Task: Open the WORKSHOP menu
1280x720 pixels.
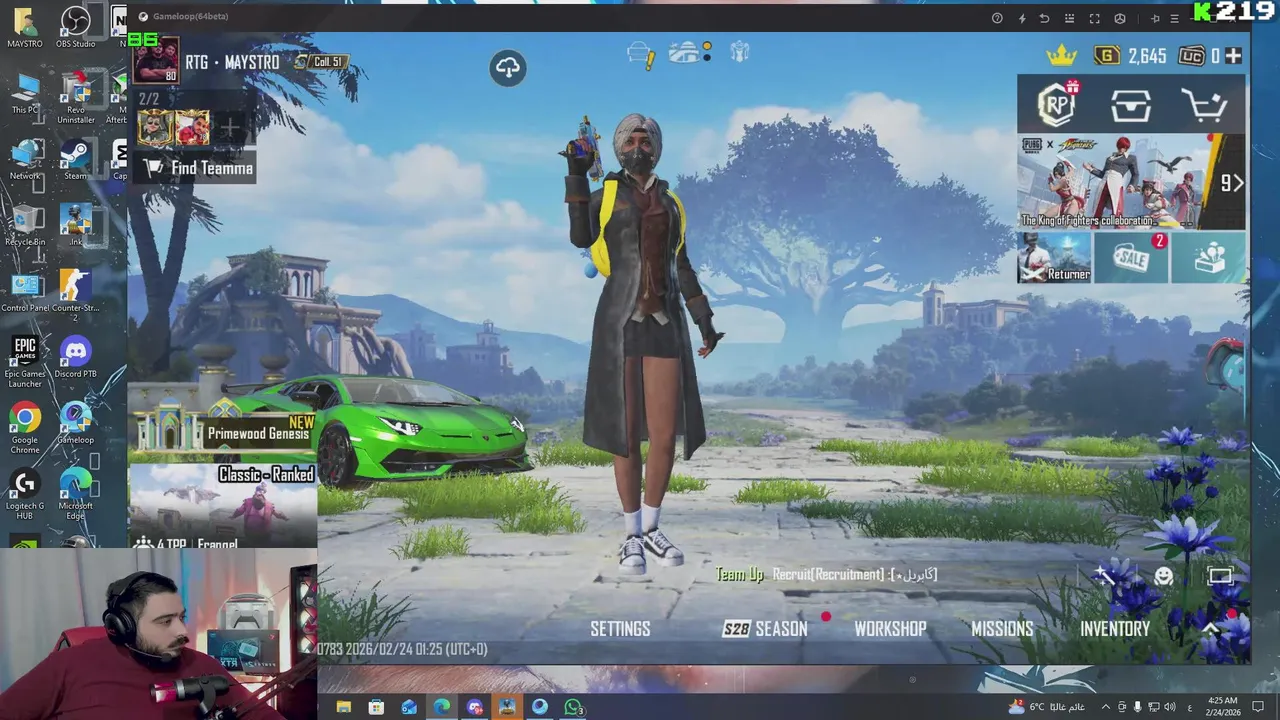Action: 890,629
